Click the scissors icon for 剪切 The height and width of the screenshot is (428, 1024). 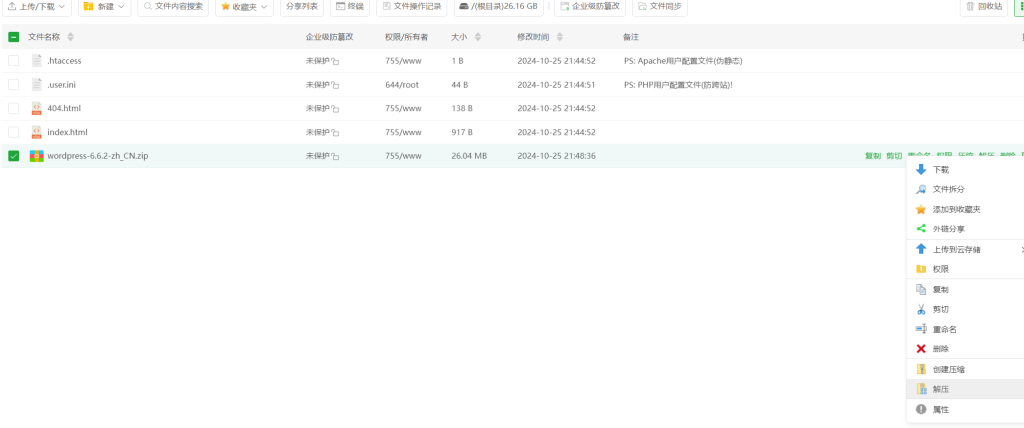tap(921, 309)
